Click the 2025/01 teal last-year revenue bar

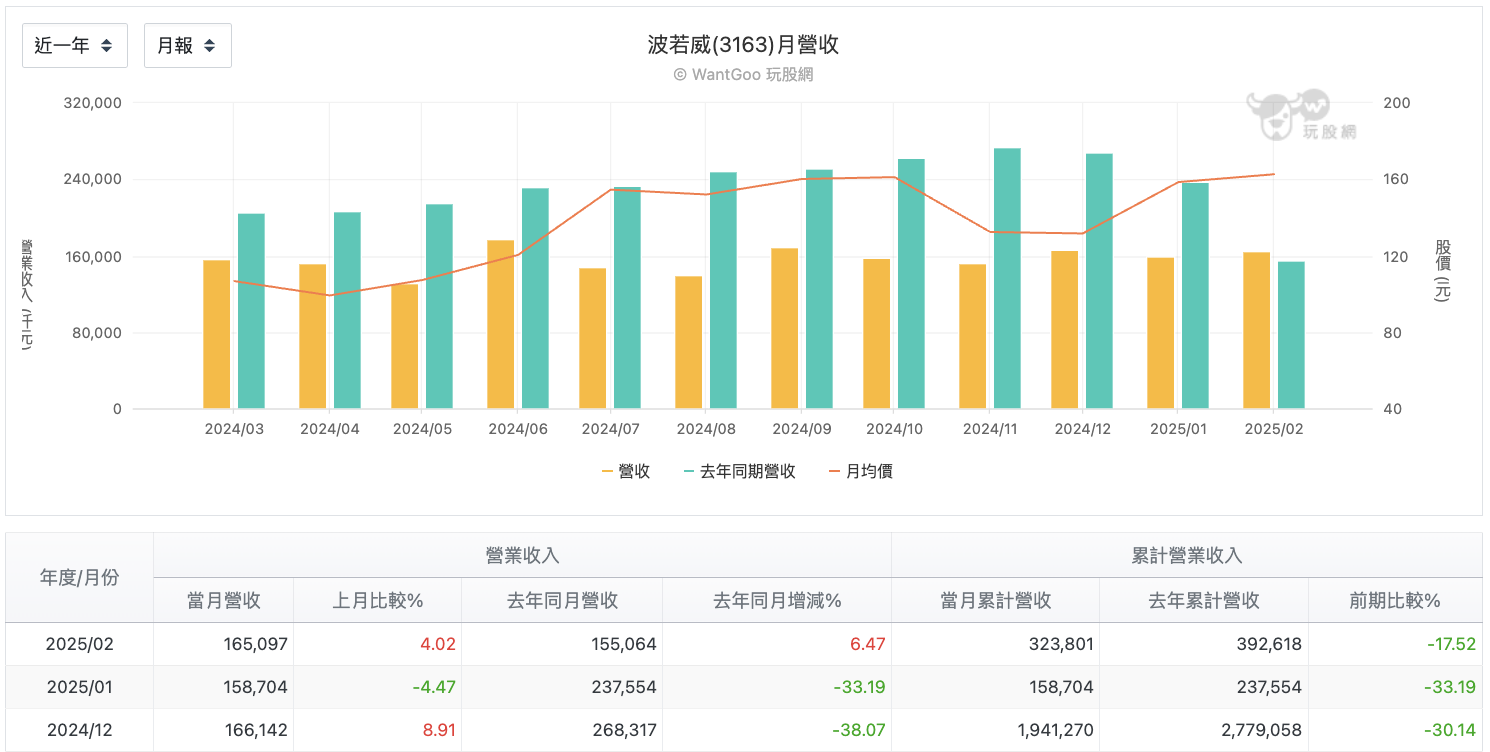click(1195, 296)
